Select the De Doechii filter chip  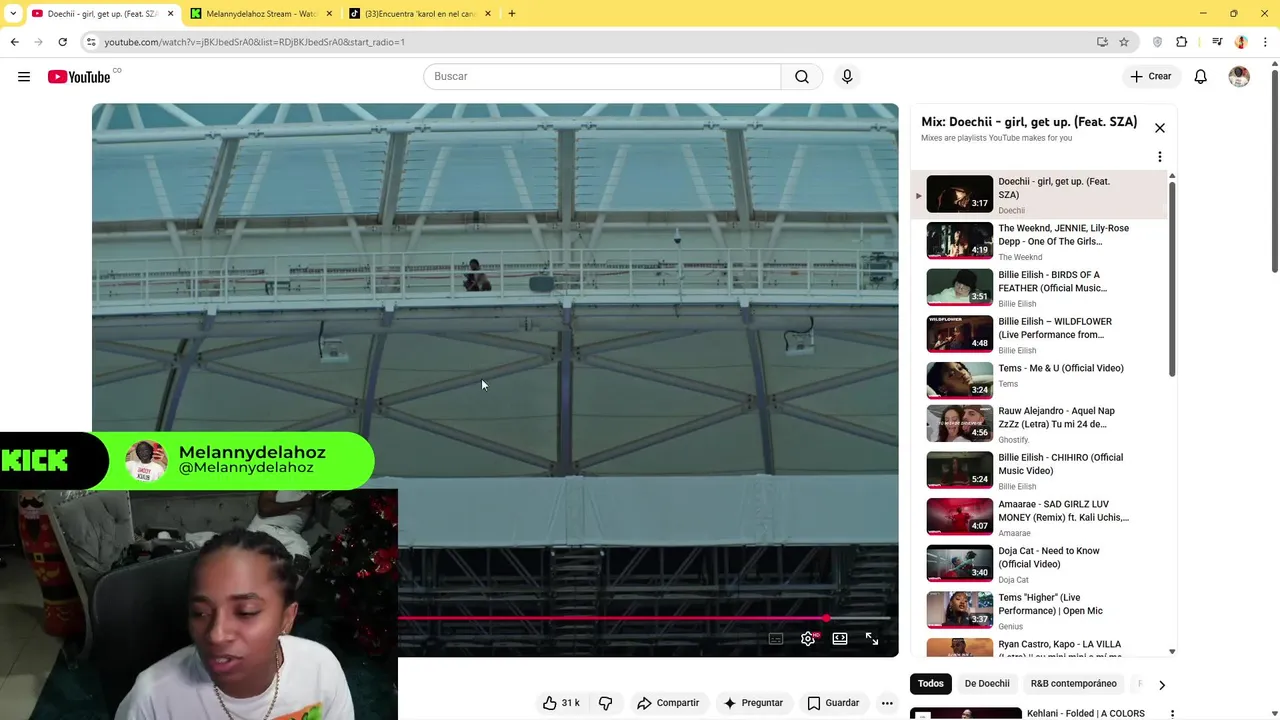coord(987,684)
